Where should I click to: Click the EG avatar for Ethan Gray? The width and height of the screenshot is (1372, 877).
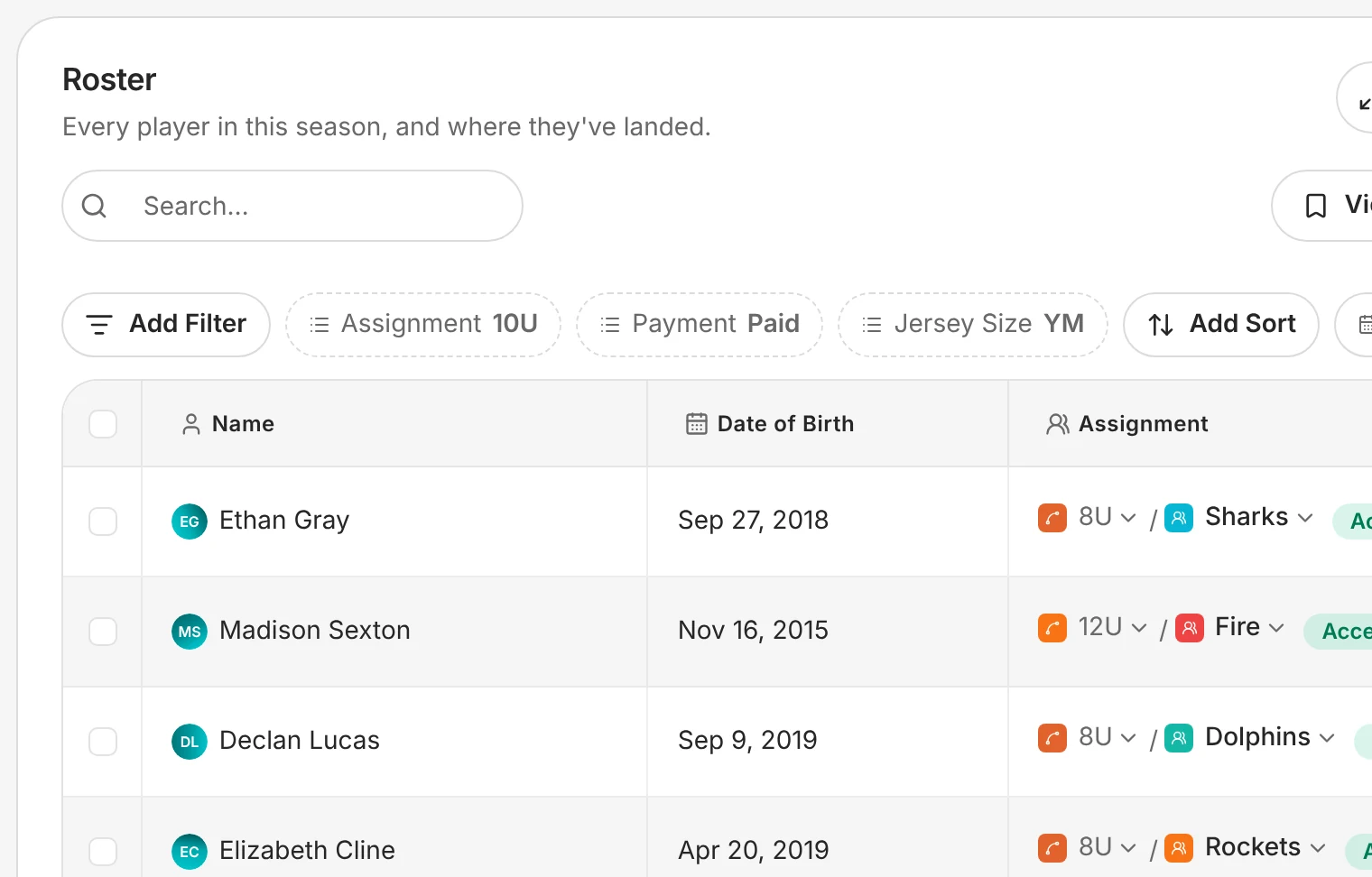tap(190, 522)
